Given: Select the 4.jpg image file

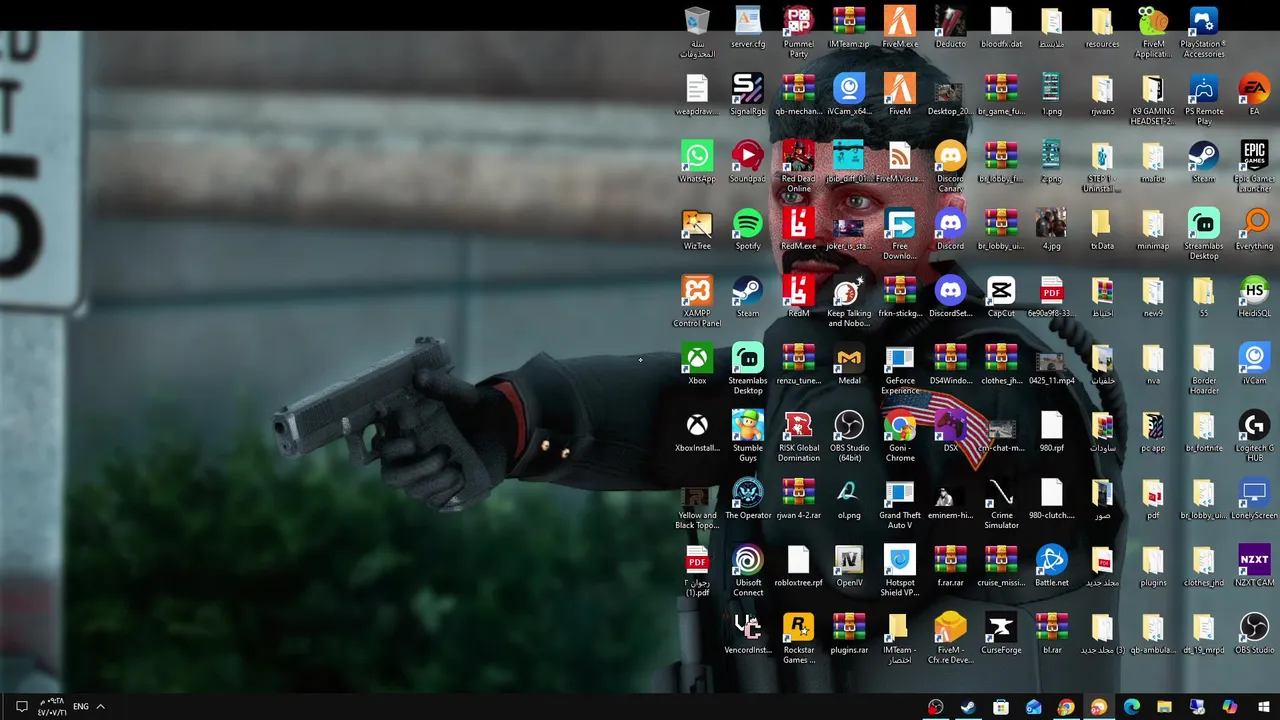Looking at the screenshot, I should click(1051, 229).
